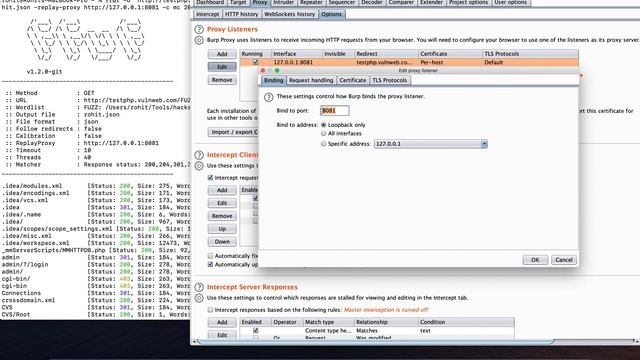The width and height of the screenshot is (640, 360).
Task: Open Specific address dropdown 127.0.0.1
Action: coord(431,144)
